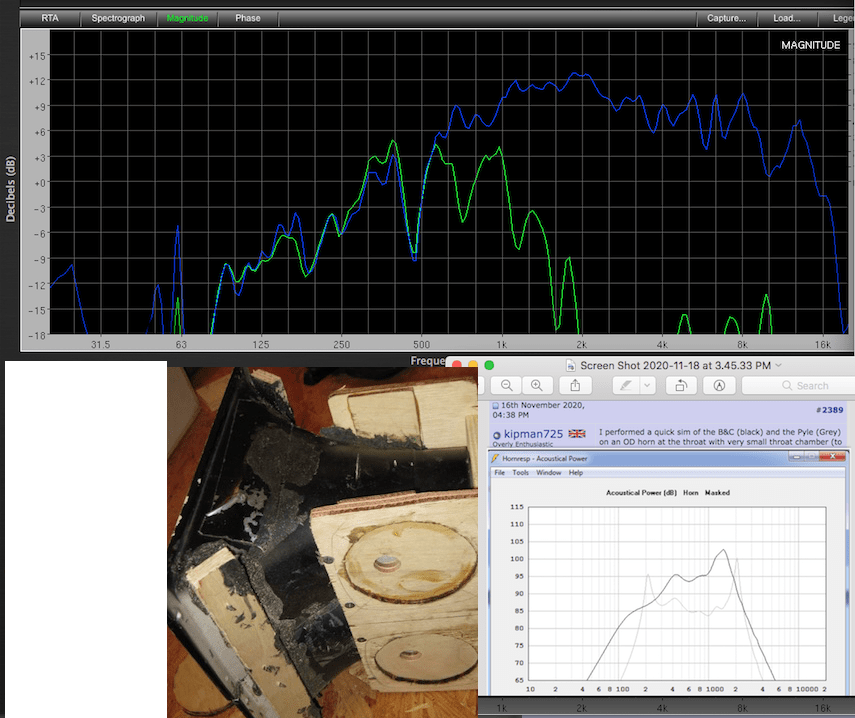
Task: Open the kipman725 user profile link
Action: tap(533, 434)
